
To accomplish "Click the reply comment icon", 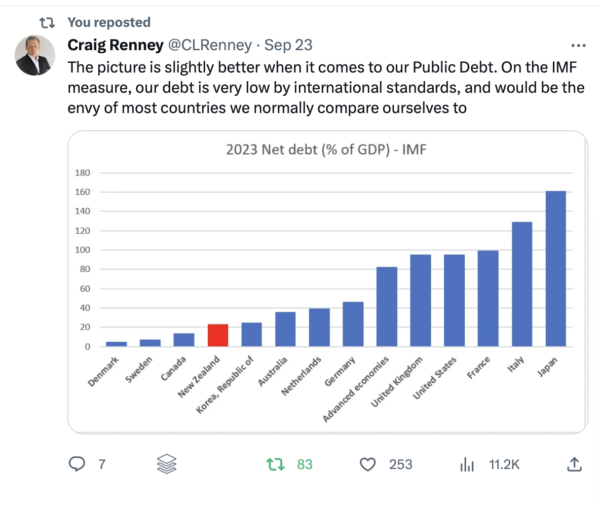I will coord(75,464).
